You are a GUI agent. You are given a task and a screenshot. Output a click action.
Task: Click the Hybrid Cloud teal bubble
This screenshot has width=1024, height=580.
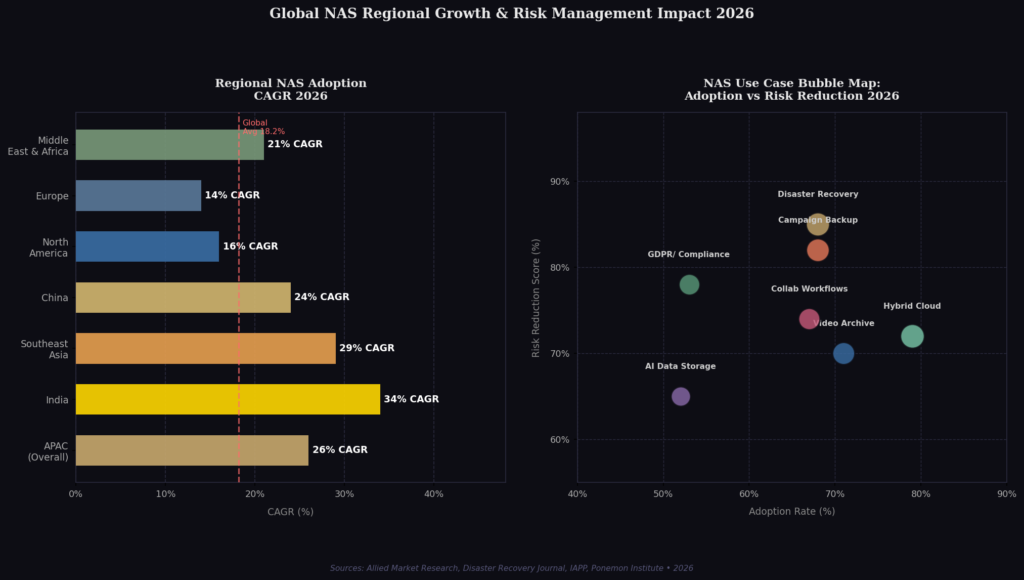912,336
